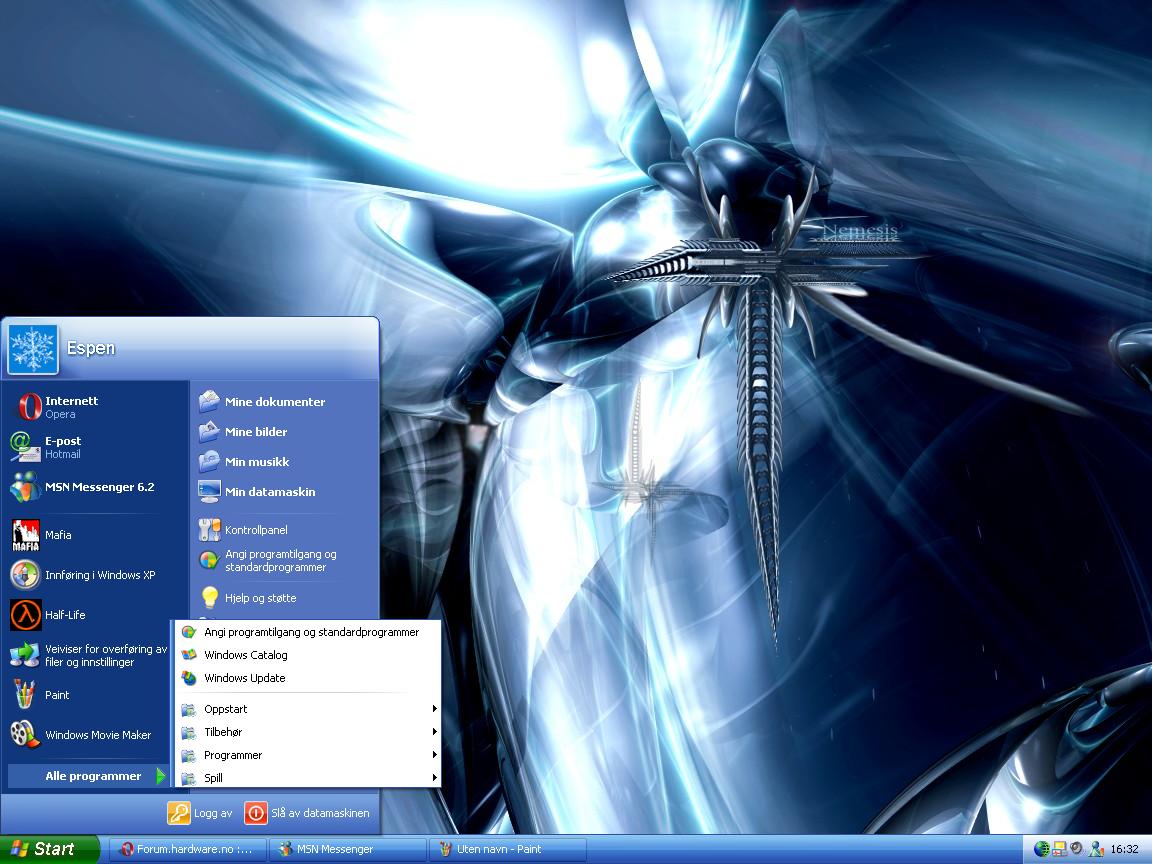This screenshot has height=864, width=1152.
Task: Click the Alle programmer label
Action: pos(93,776)
